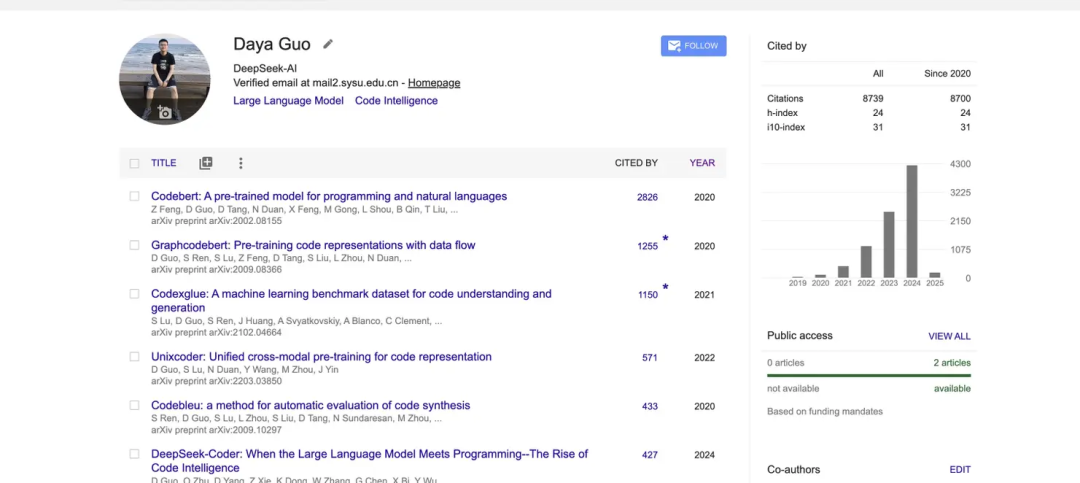
Task: Click the add-to-collection plus icon in table header
Action: click(206, 163)
